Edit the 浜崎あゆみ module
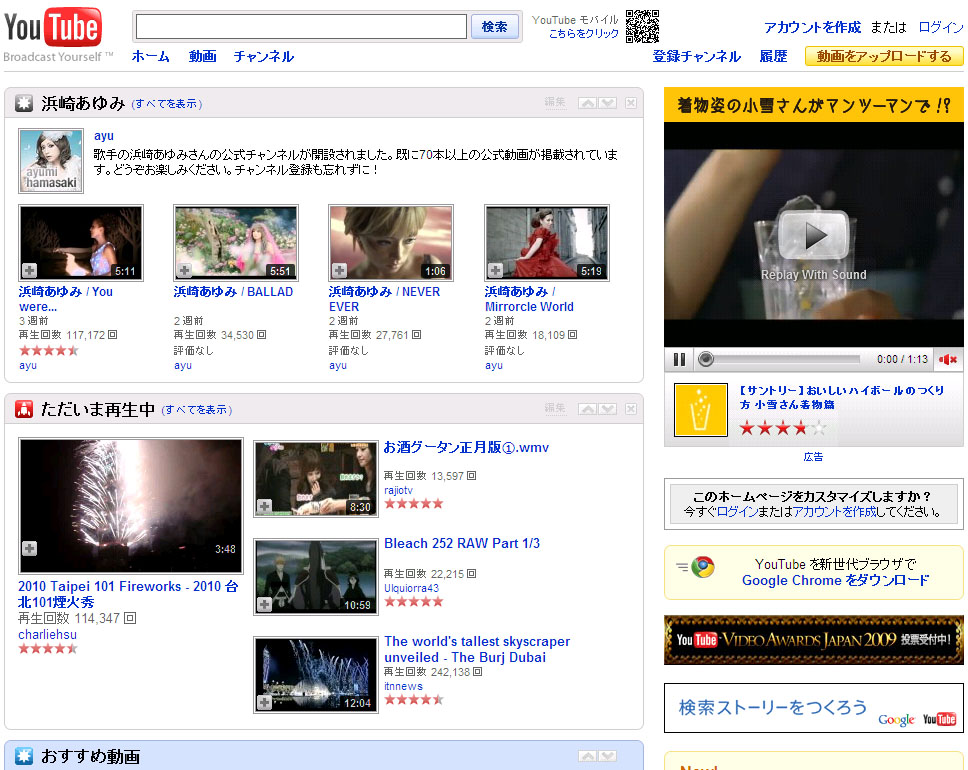The width and height of the screenshot is (968, 770). coord(554,103)
